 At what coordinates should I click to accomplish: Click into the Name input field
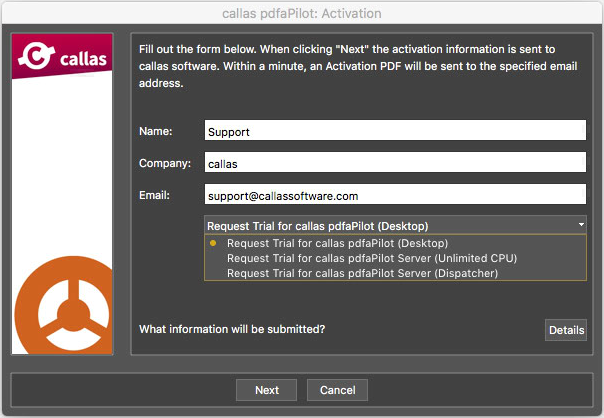pos(395,130)
